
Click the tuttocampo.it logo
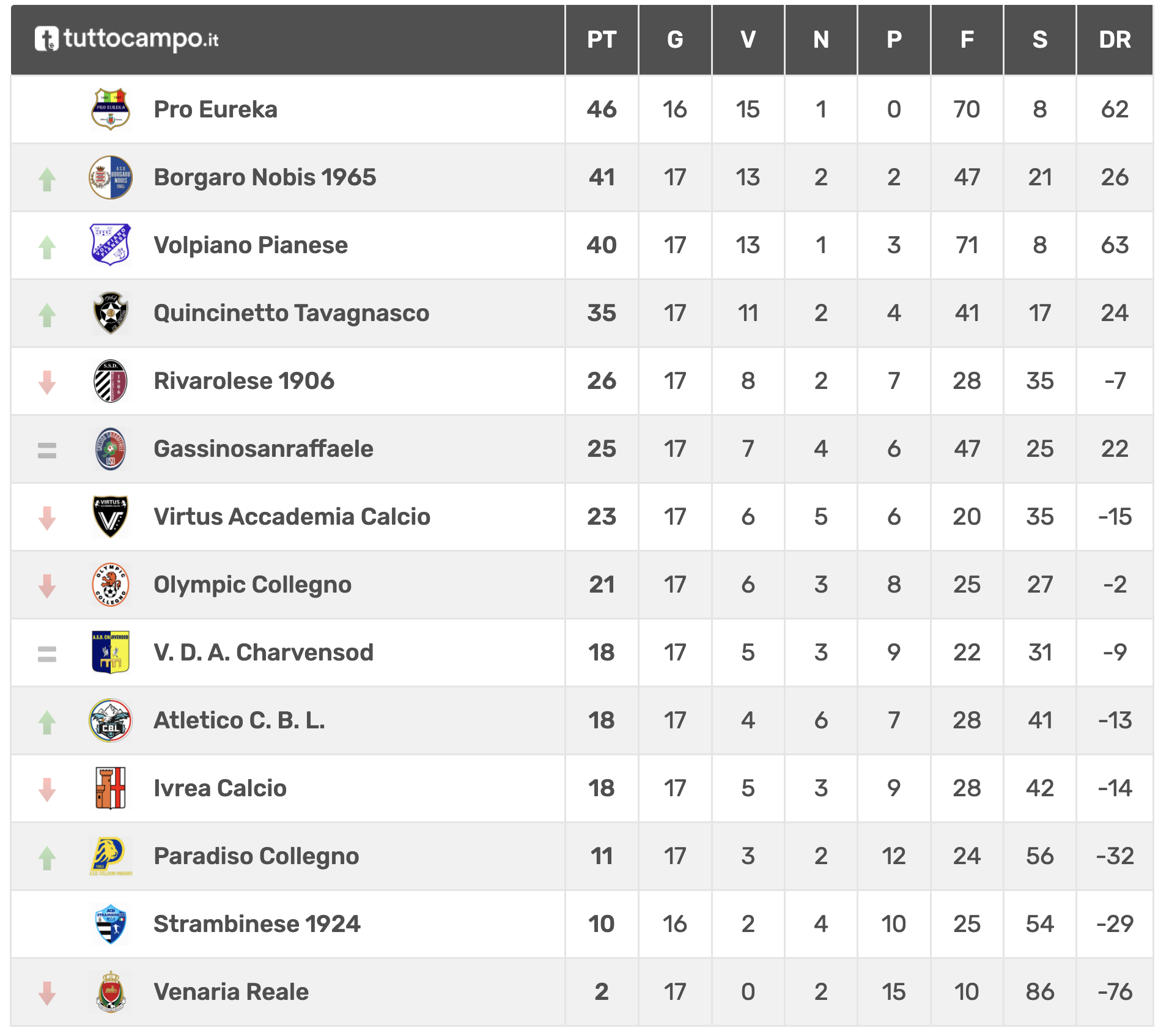coord(127,39)
